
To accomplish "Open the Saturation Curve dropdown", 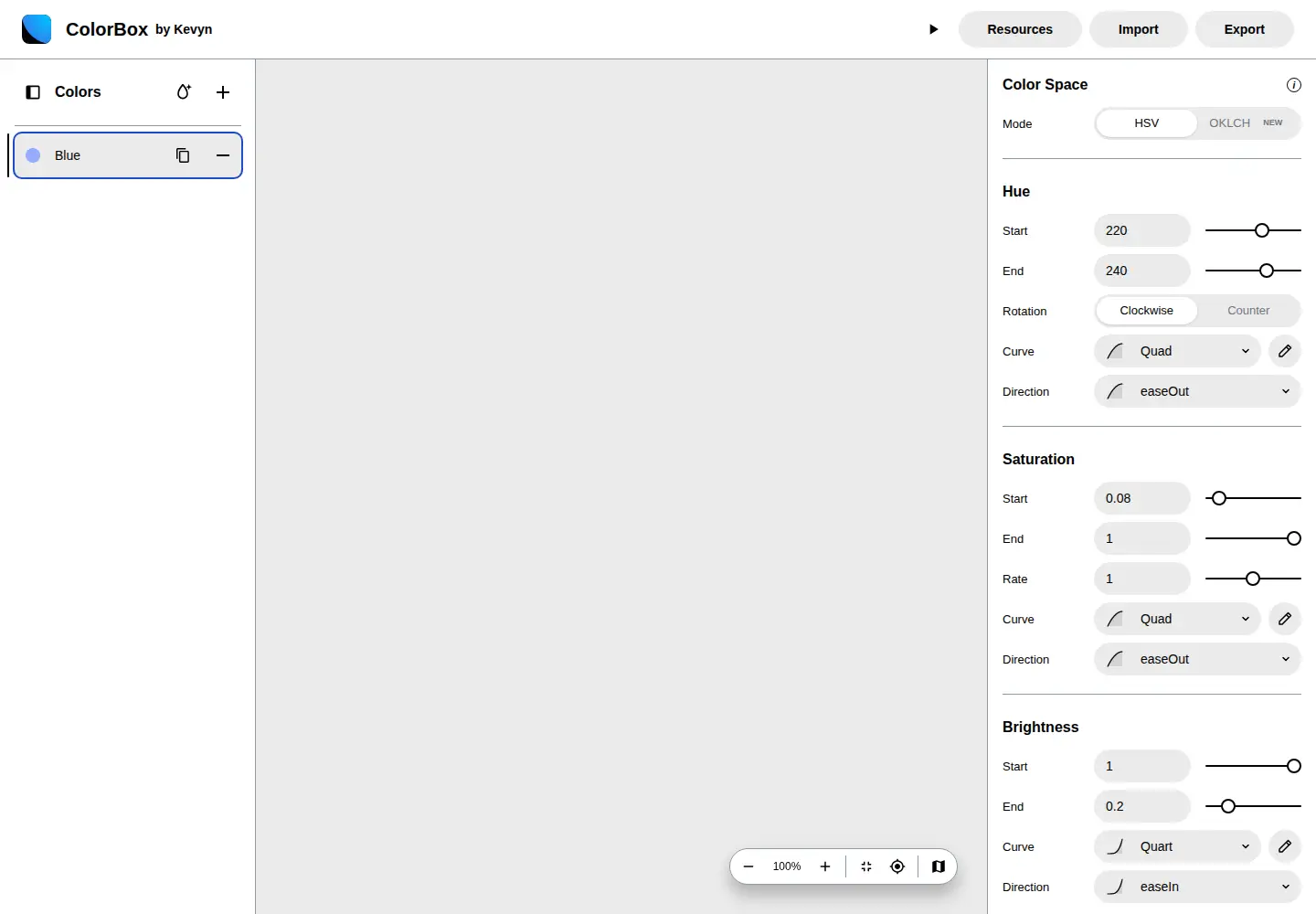I will 1177,619.
